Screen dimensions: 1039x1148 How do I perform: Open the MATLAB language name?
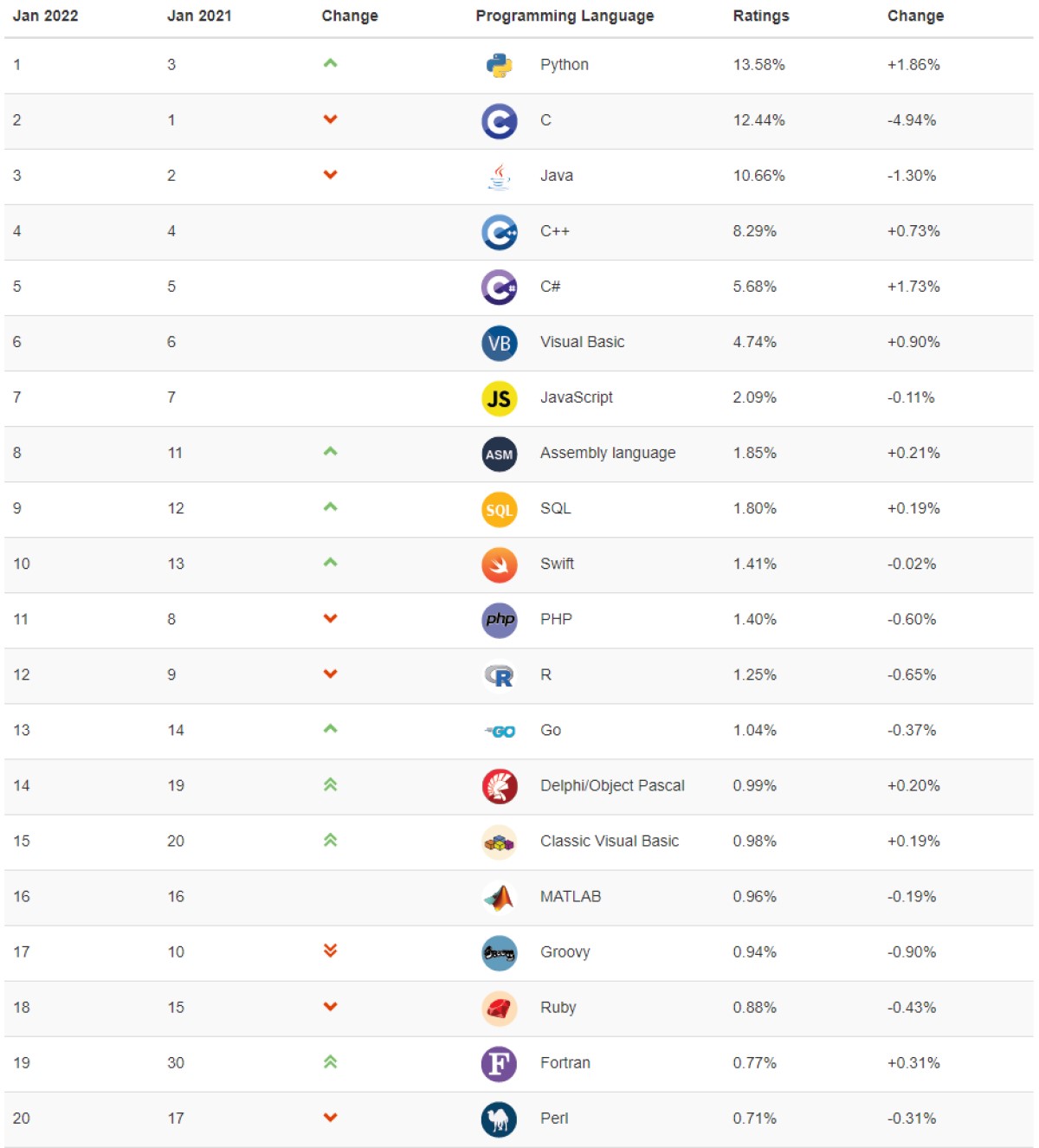(x=571, y=896)
